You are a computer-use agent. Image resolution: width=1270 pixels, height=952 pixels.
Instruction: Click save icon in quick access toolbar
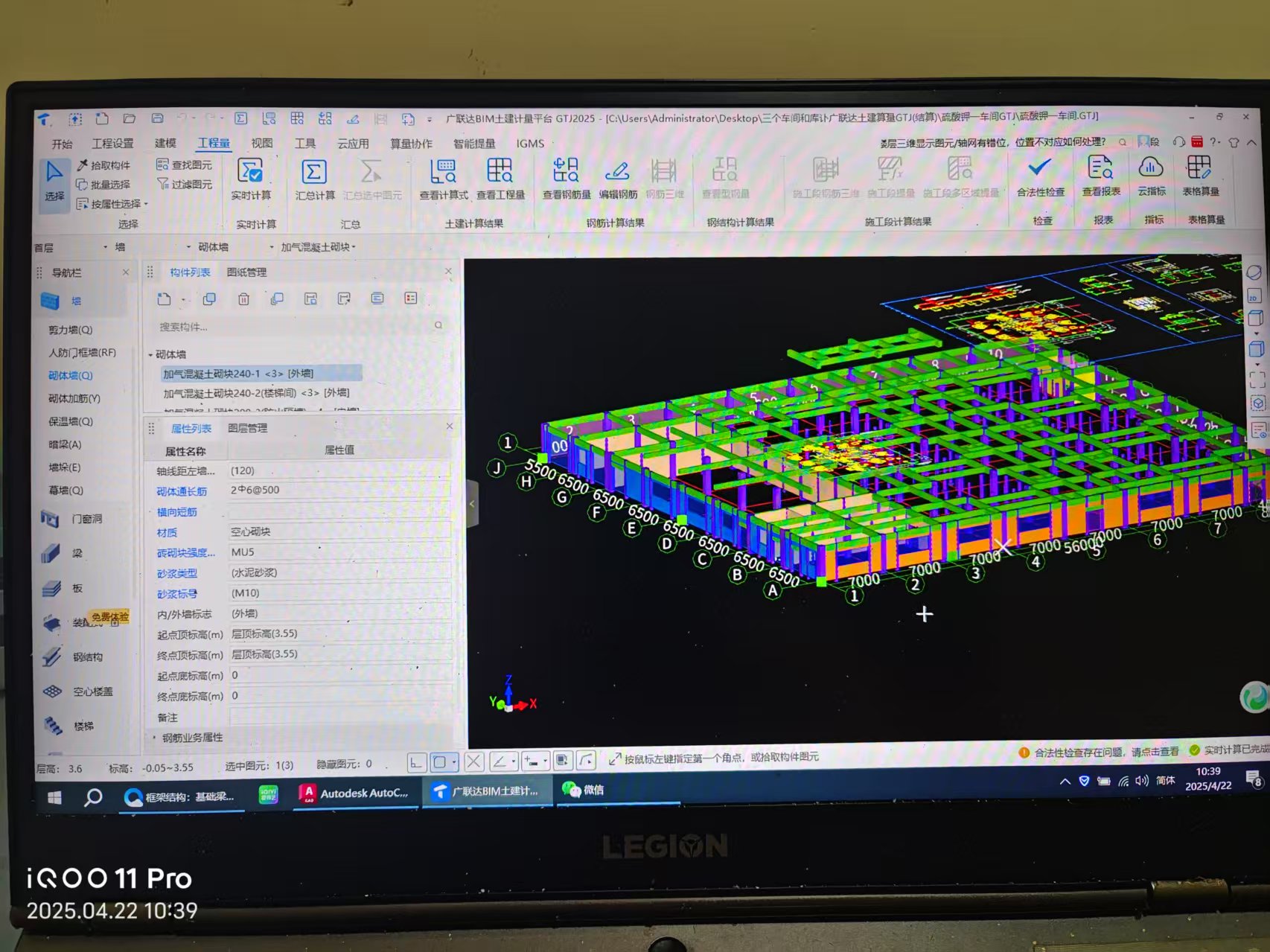(157, 118)
